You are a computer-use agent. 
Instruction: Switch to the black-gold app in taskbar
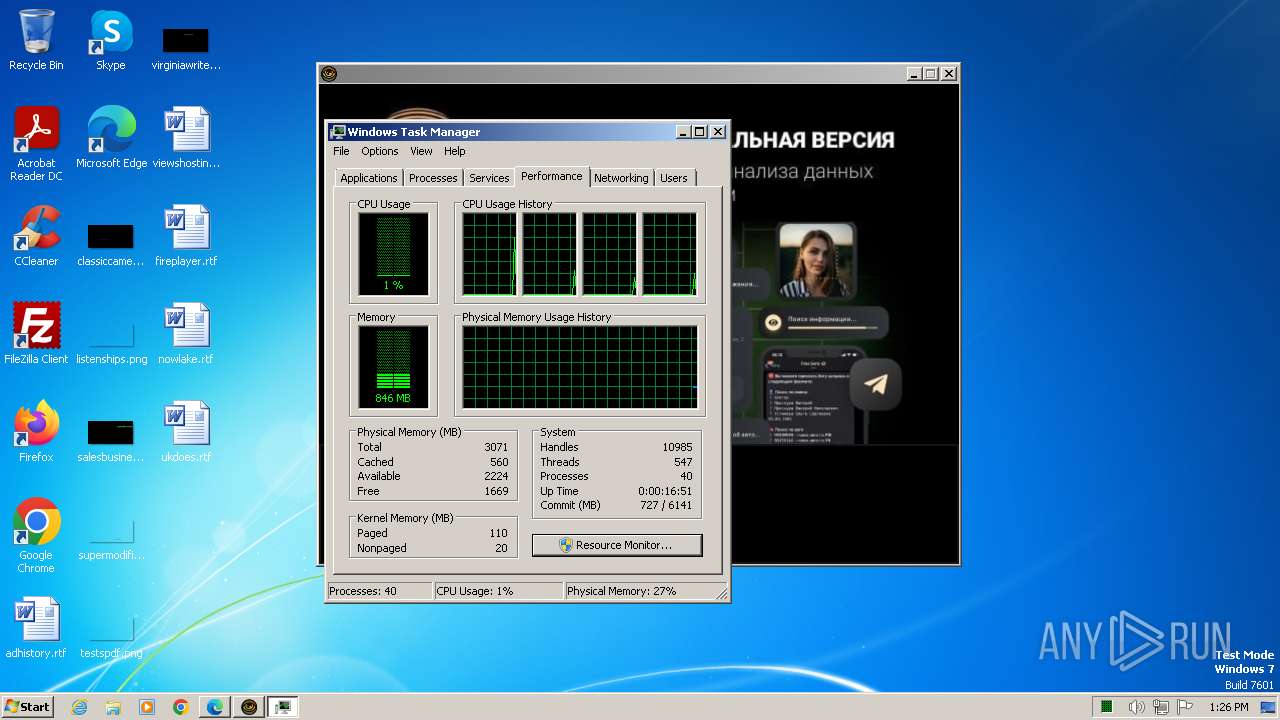pos(249,707)
